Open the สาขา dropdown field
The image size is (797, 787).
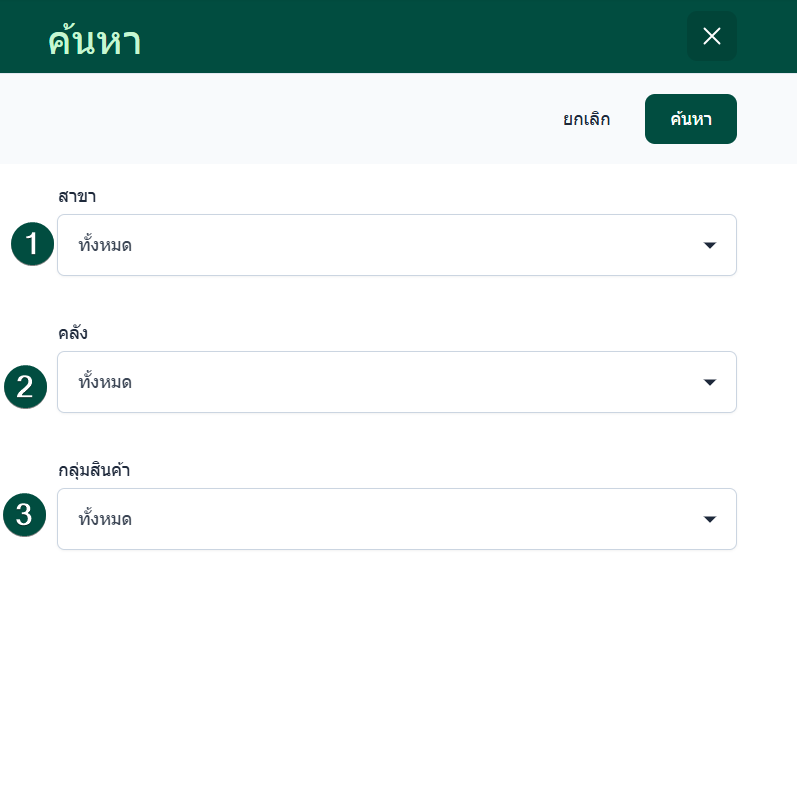[396, 245]
